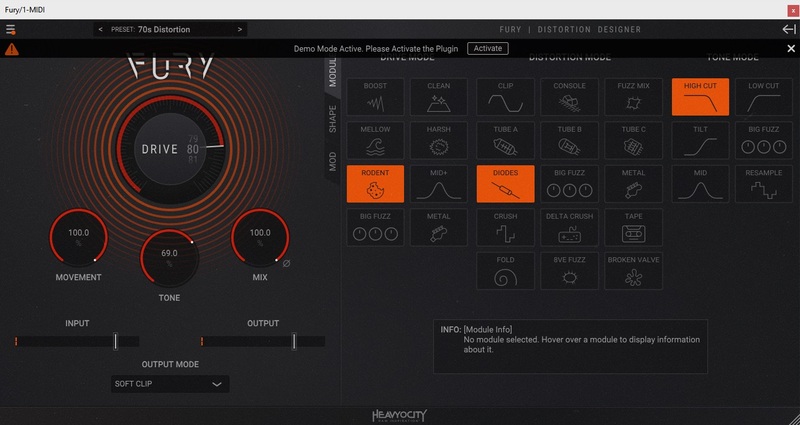Click the Output level slider handle
800x425 pixels.
click(294, 341)
